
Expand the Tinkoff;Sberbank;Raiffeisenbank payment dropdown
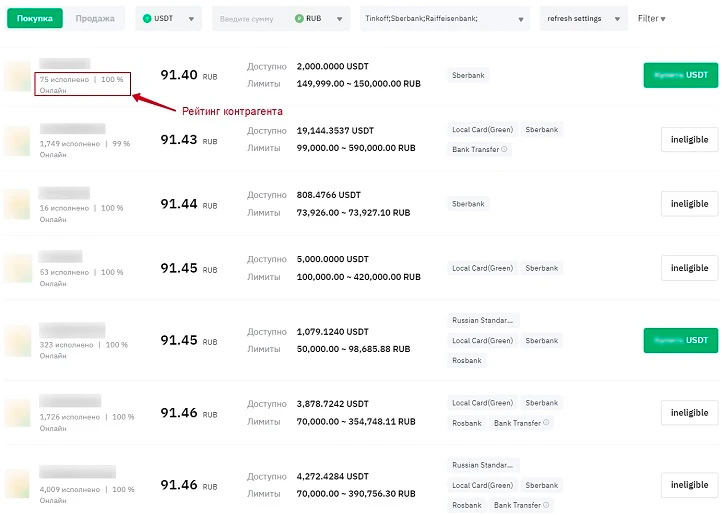pyautogui.click(x=445, y=18)
